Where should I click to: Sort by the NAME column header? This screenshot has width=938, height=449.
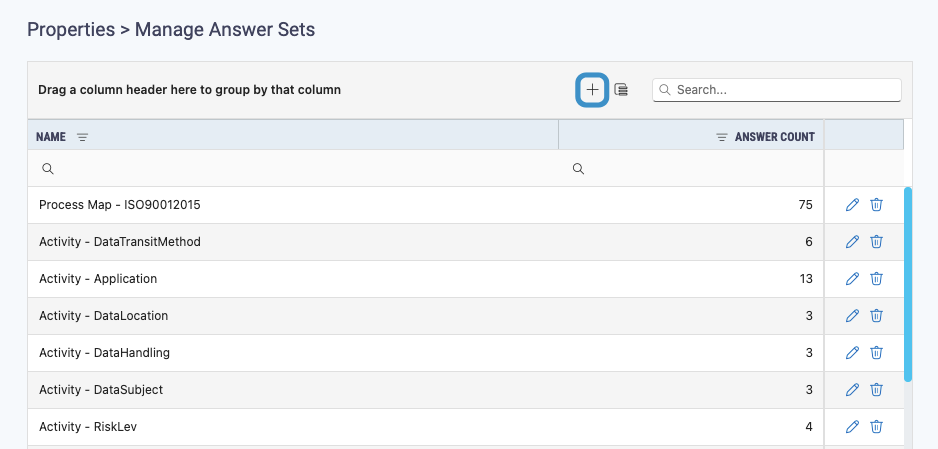[51, 137]
